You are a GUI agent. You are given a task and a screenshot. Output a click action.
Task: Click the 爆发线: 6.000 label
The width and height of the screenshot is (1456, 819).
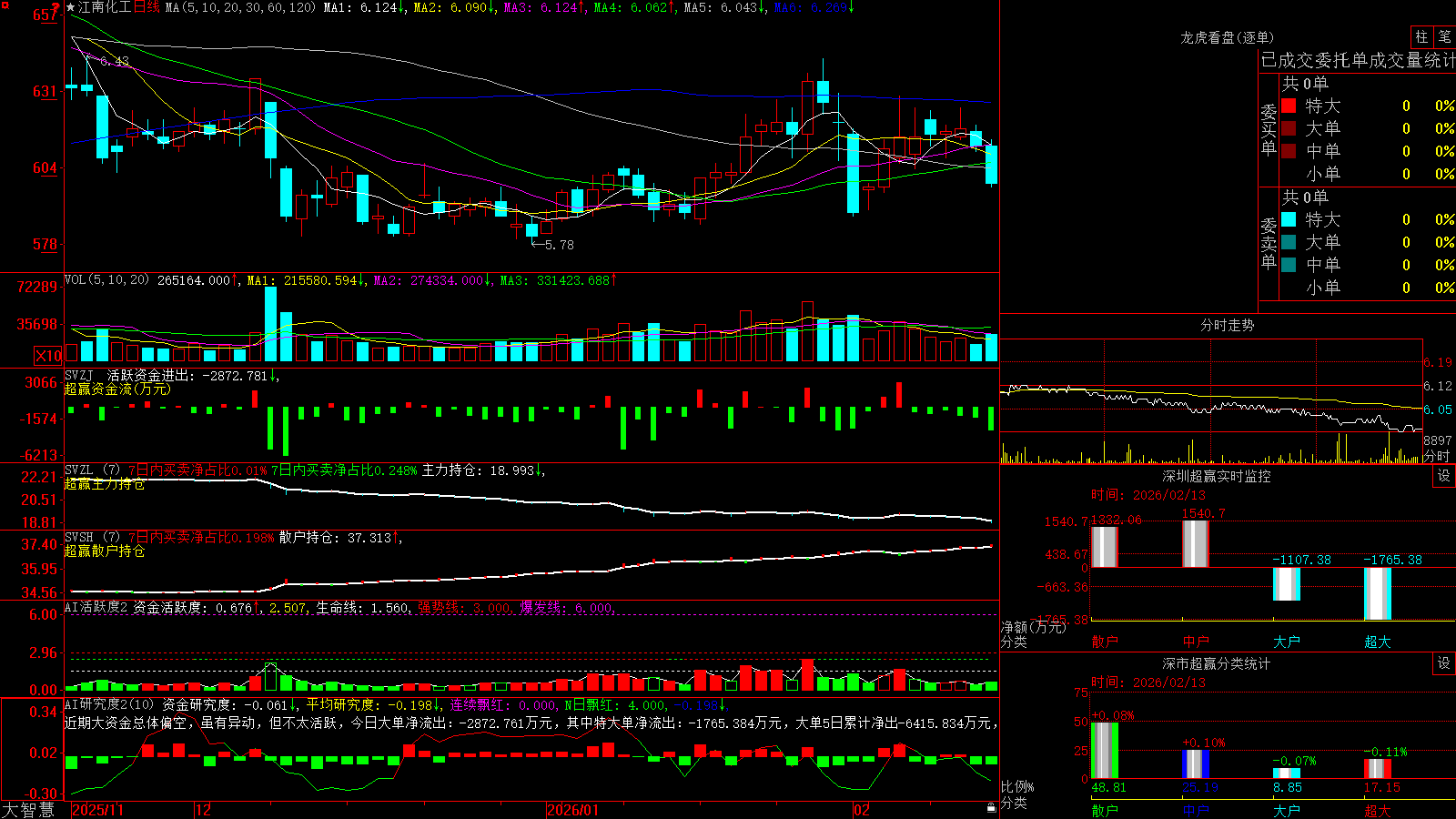coord(566,608)
